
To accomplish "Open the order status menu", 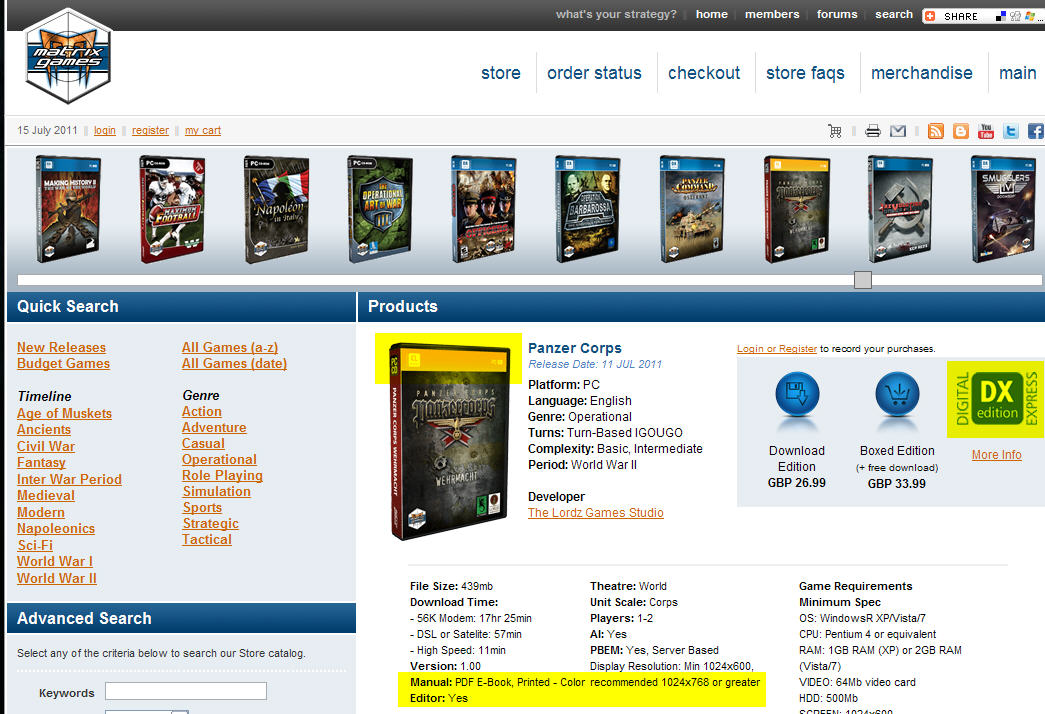I will tap(594, 73).
